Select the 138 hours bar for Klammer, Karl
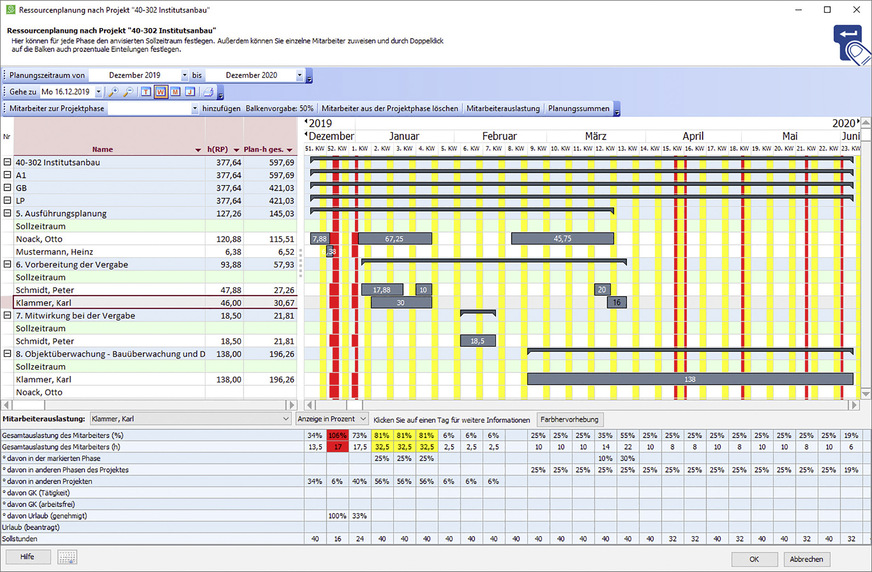The width and height of the screenshot is (872, 572). (689, 380)
